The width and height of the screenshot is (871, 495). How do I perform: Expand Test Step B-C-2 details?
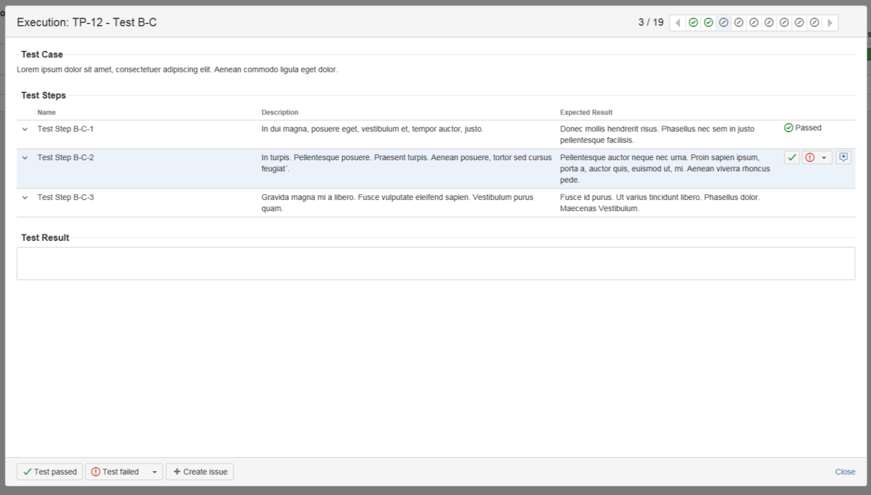pos(25,157)
